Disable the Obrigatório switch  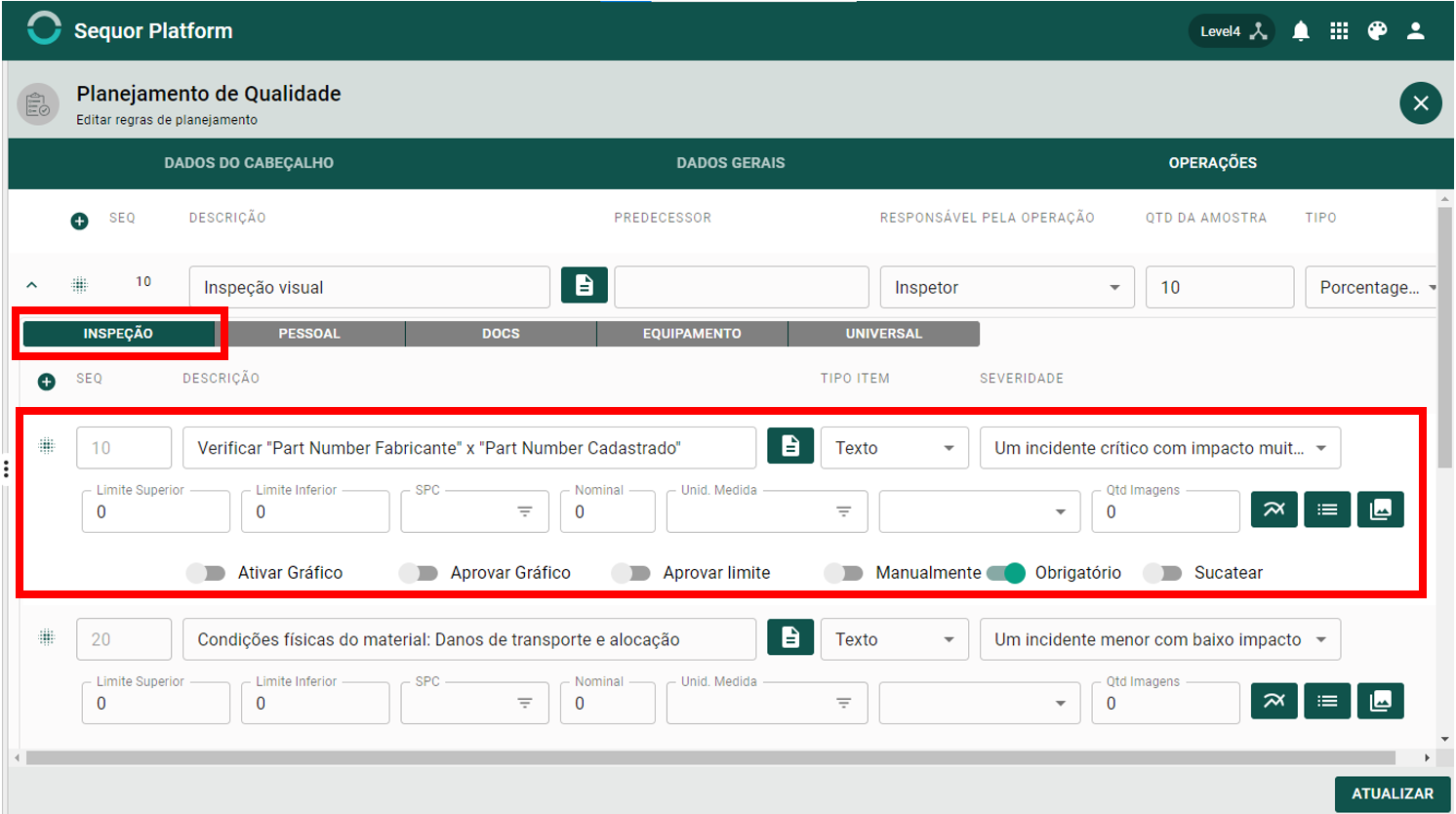click(1006, 573)
